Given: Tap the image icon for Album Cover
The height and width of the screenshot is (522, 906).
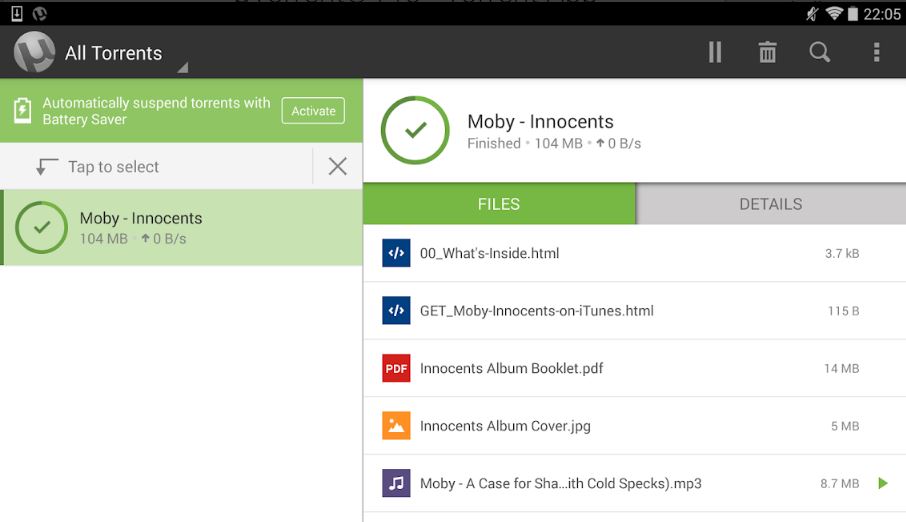Looking at the screenshot, I should click(396, 425).
